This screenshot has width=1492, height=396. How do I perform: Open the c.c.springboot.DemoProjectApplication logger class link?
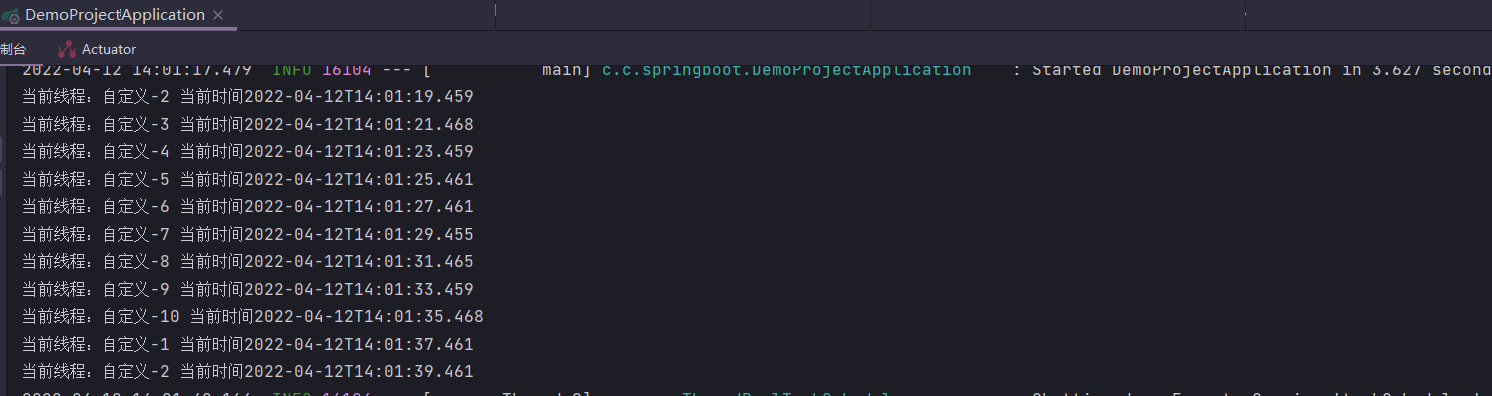(x=786, y=70)
